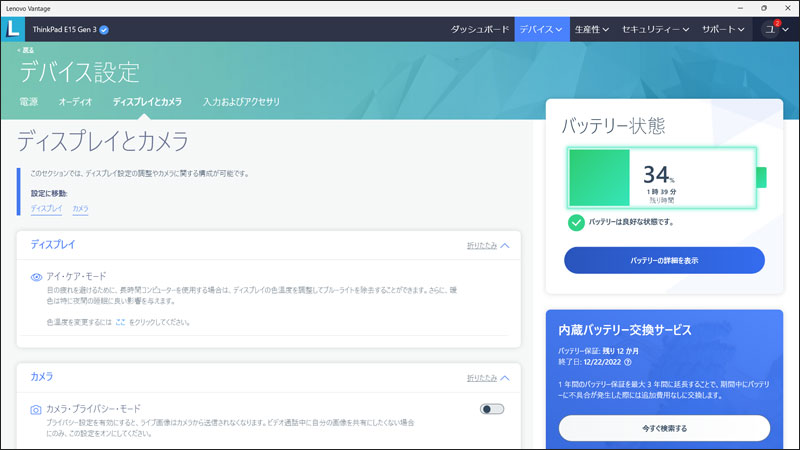
Task: Click the カメラ section header title
Action: (x=42, y=377)
